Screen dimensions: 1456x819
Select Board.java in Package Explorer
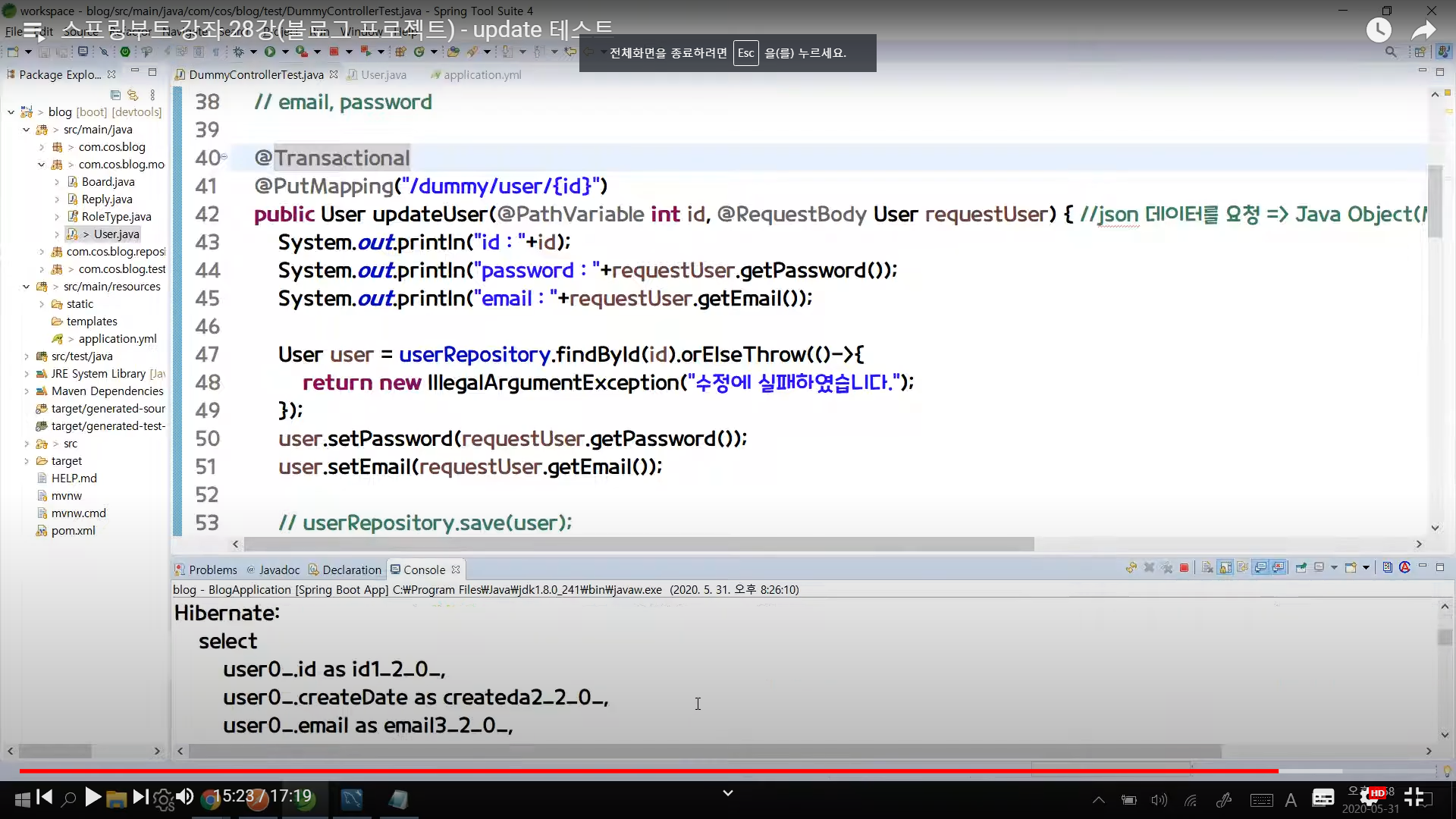[x=108, y=182]
